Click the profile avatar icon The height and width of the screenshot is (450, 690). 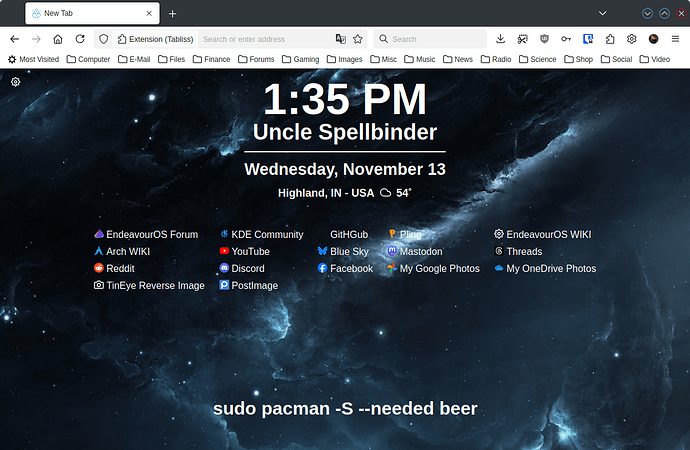pyautogui.click(x=653, y=39)
